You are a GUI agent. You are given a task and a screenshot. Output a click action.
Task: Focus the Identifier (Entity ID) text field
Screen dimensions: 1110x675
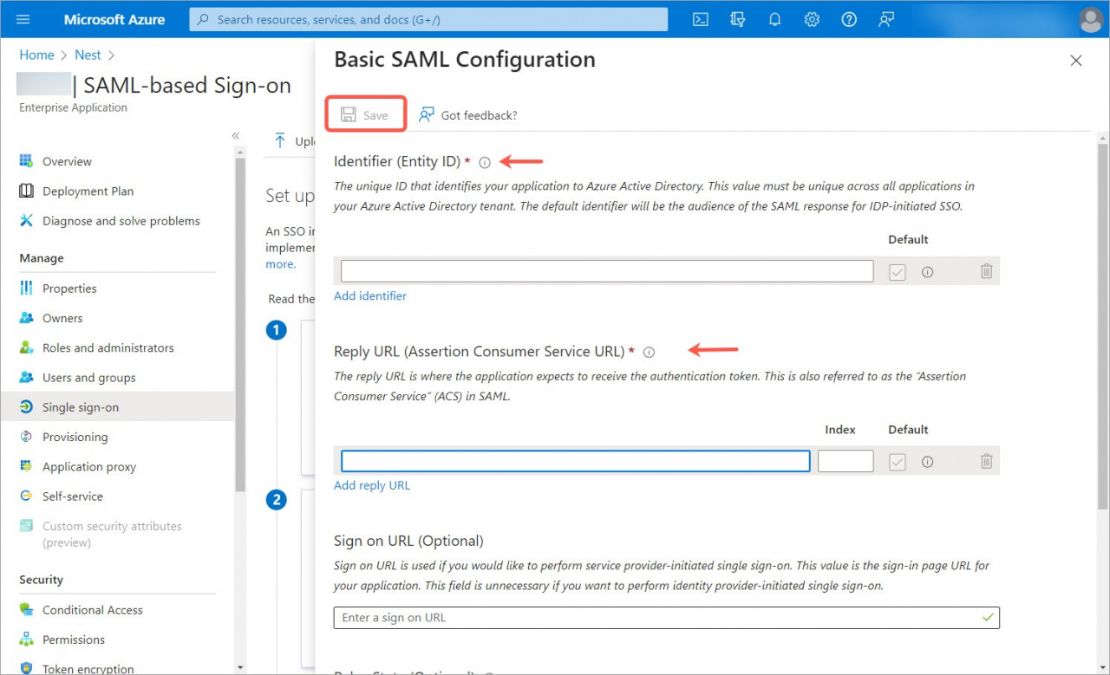[x=607, y=271]
